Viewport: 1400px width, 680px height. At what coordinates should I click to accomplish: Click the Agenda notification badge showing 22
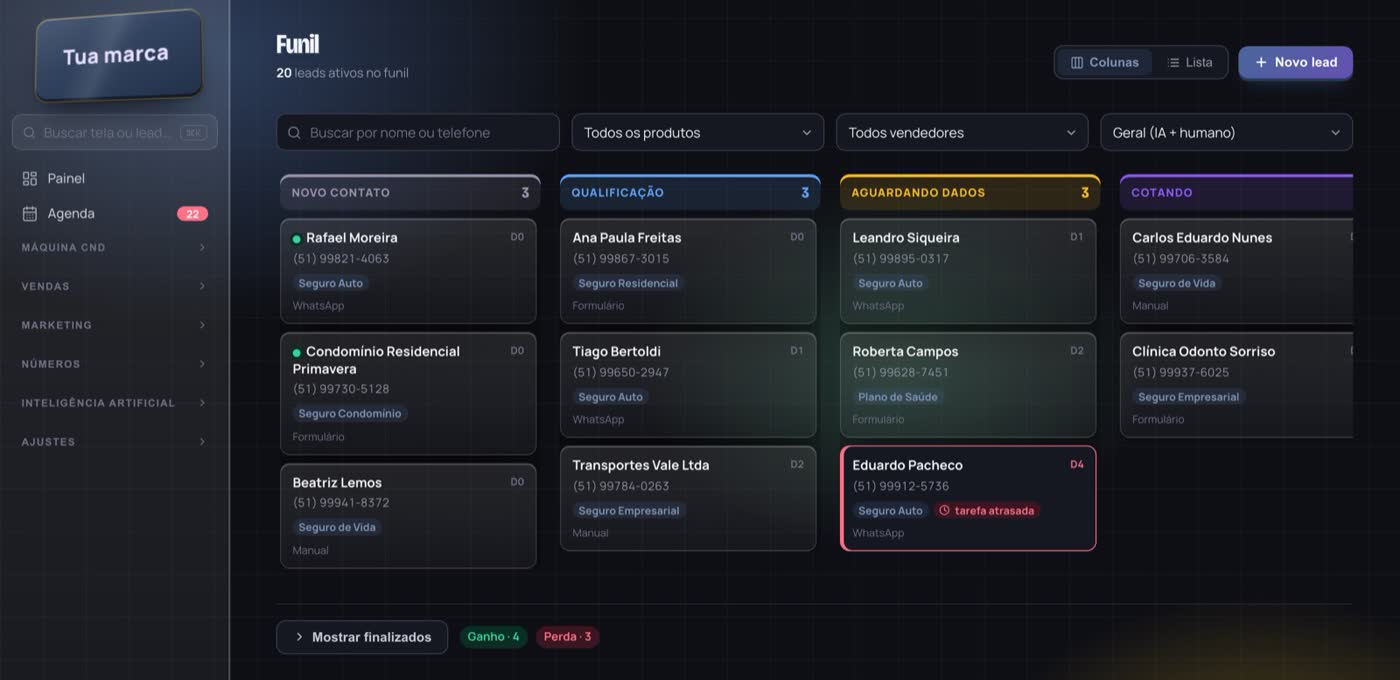192,213
